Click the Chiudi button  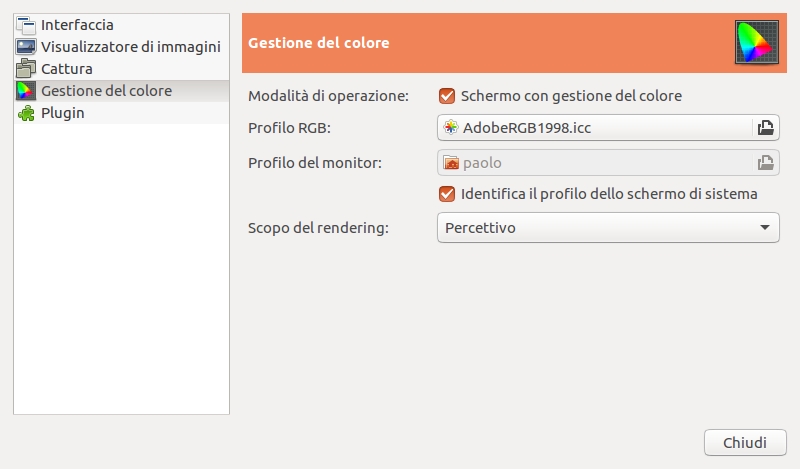tap(745, 442)
